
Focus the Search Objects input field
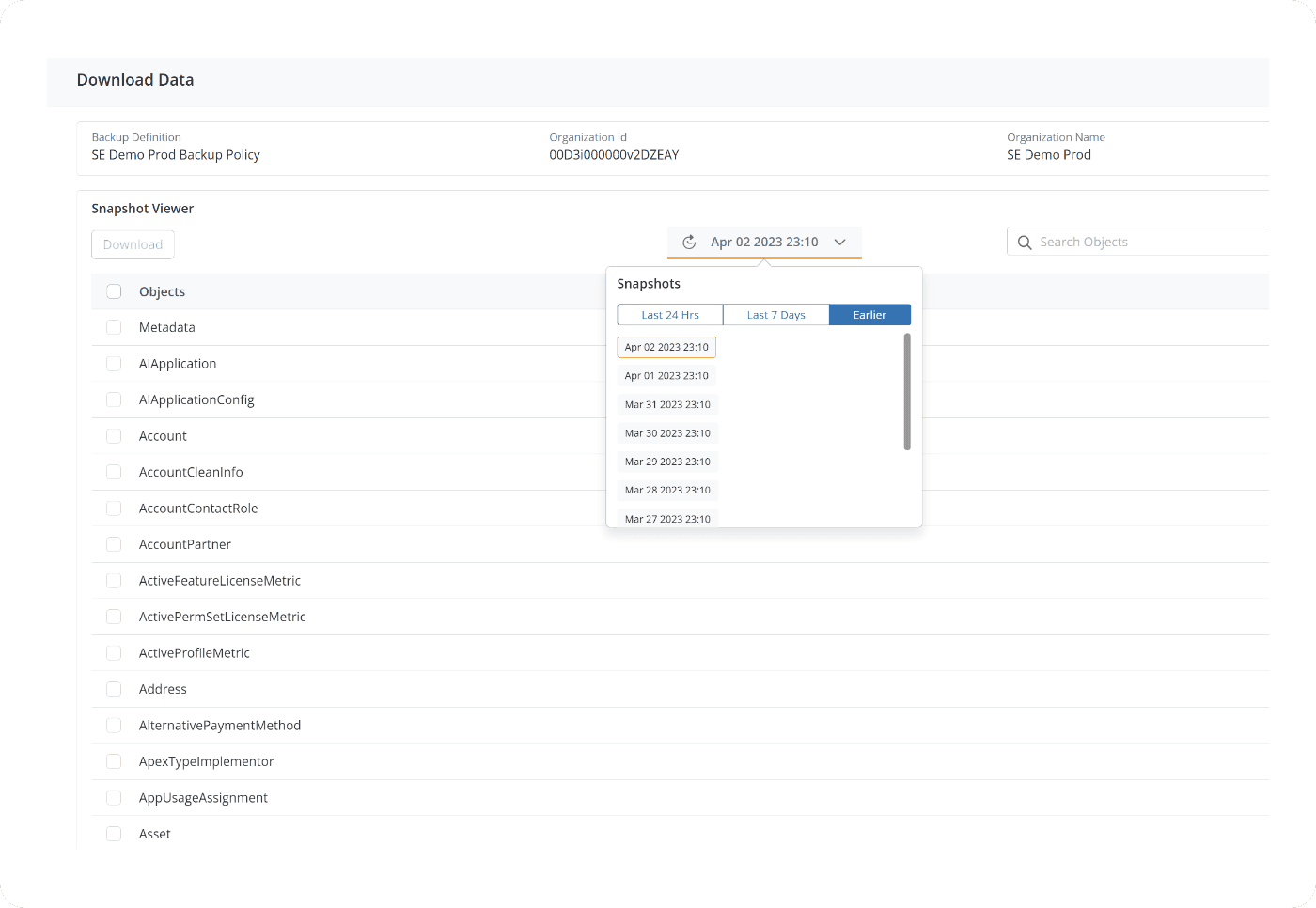pyautogui.click(x=1147, y=243)
